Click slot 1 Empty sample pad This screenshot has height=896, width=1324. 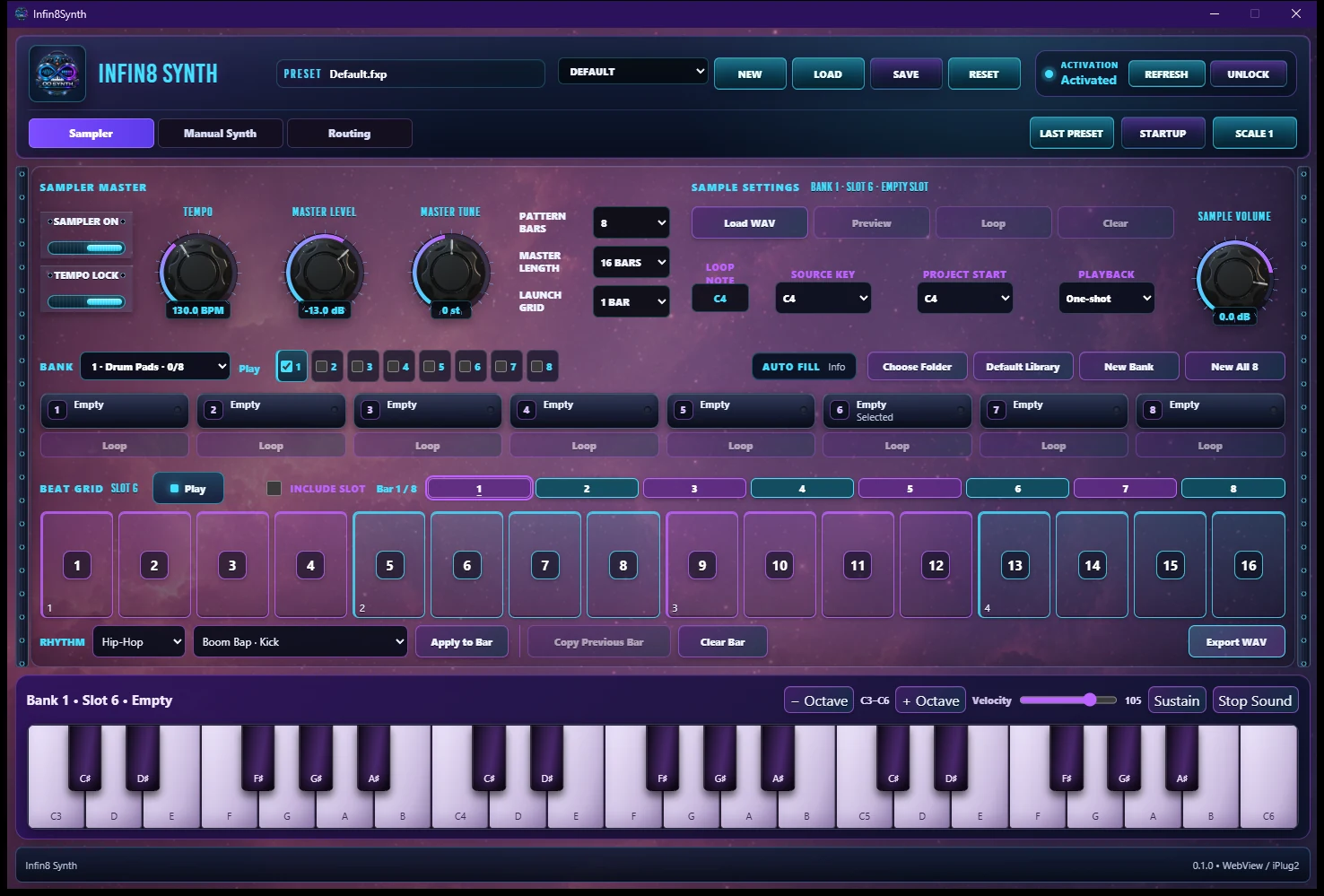(115, 410)
